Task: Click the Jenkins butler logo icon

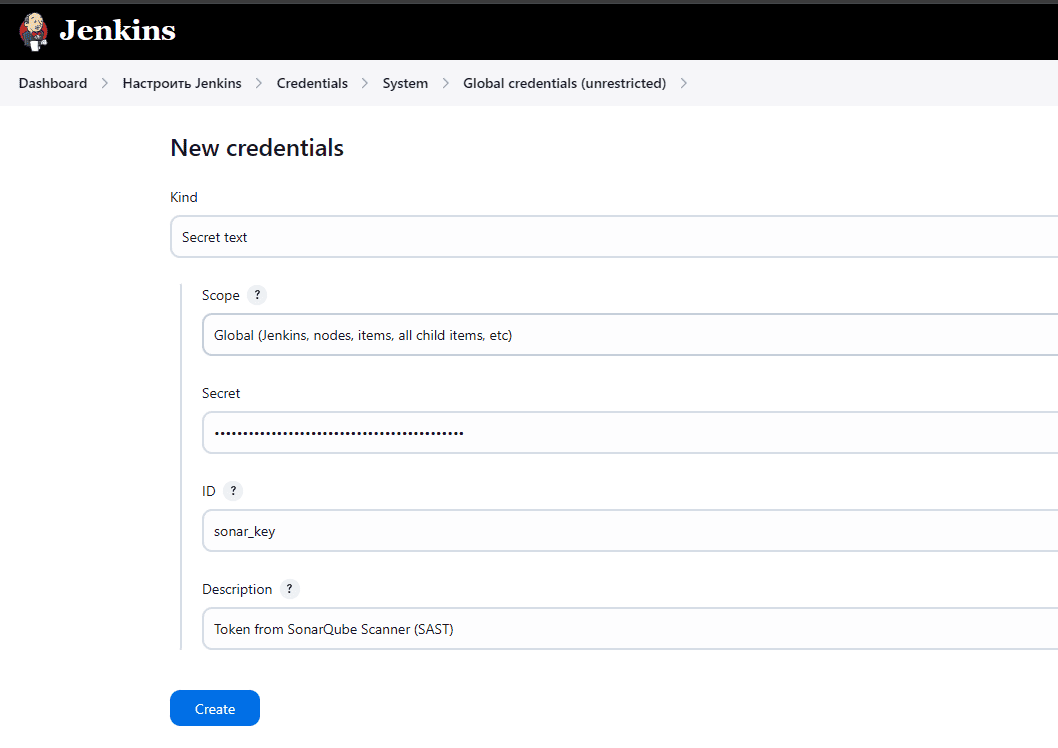Action: tap(33, 31)
